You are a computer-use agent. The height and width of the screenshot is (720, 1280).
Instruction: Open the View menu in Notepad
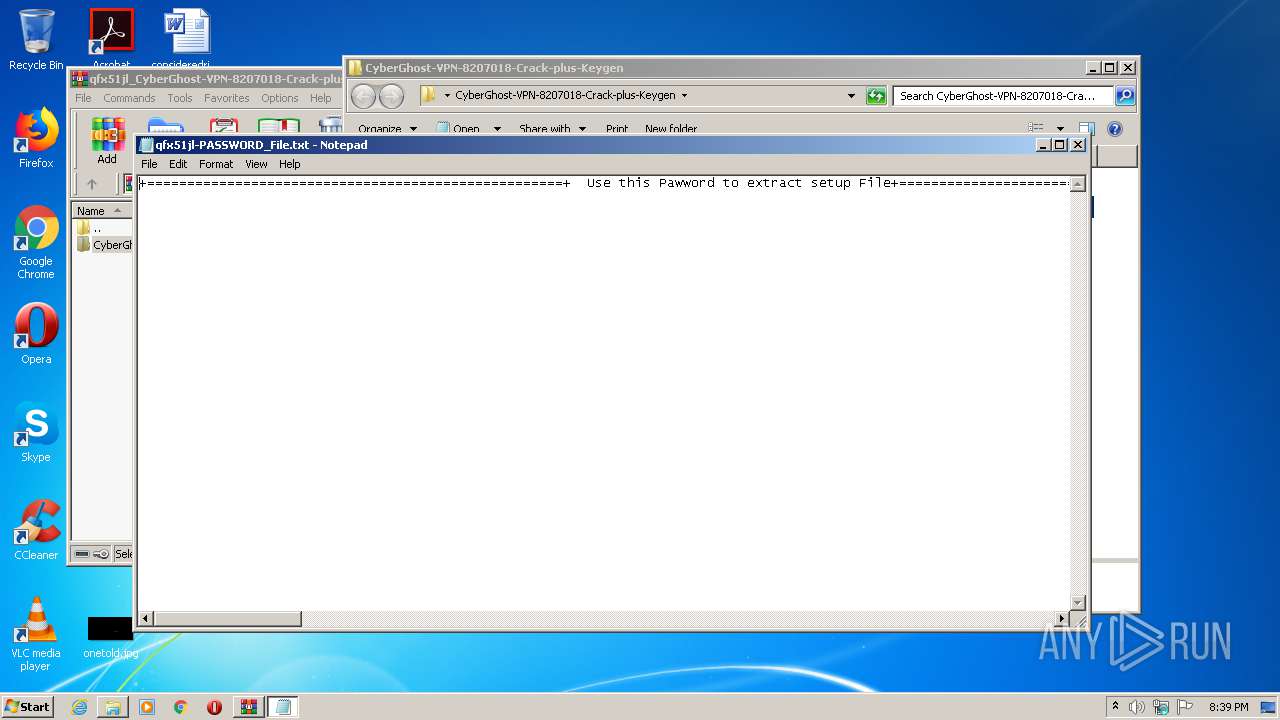point(256,164)
